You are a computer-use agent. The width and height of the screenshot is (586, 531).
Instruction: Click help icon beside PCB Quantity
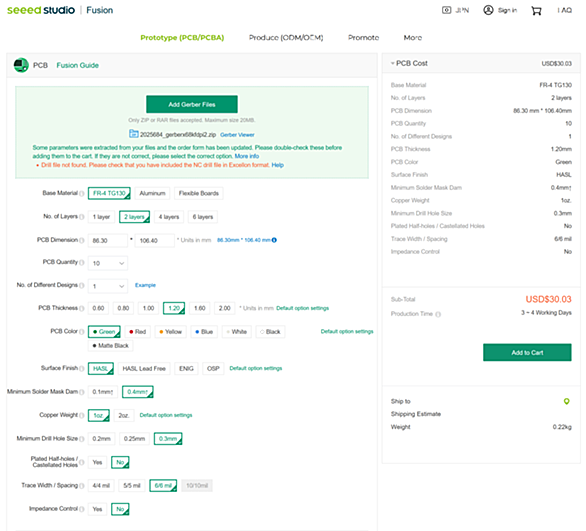pyautogui.click(x=81, y=262)
